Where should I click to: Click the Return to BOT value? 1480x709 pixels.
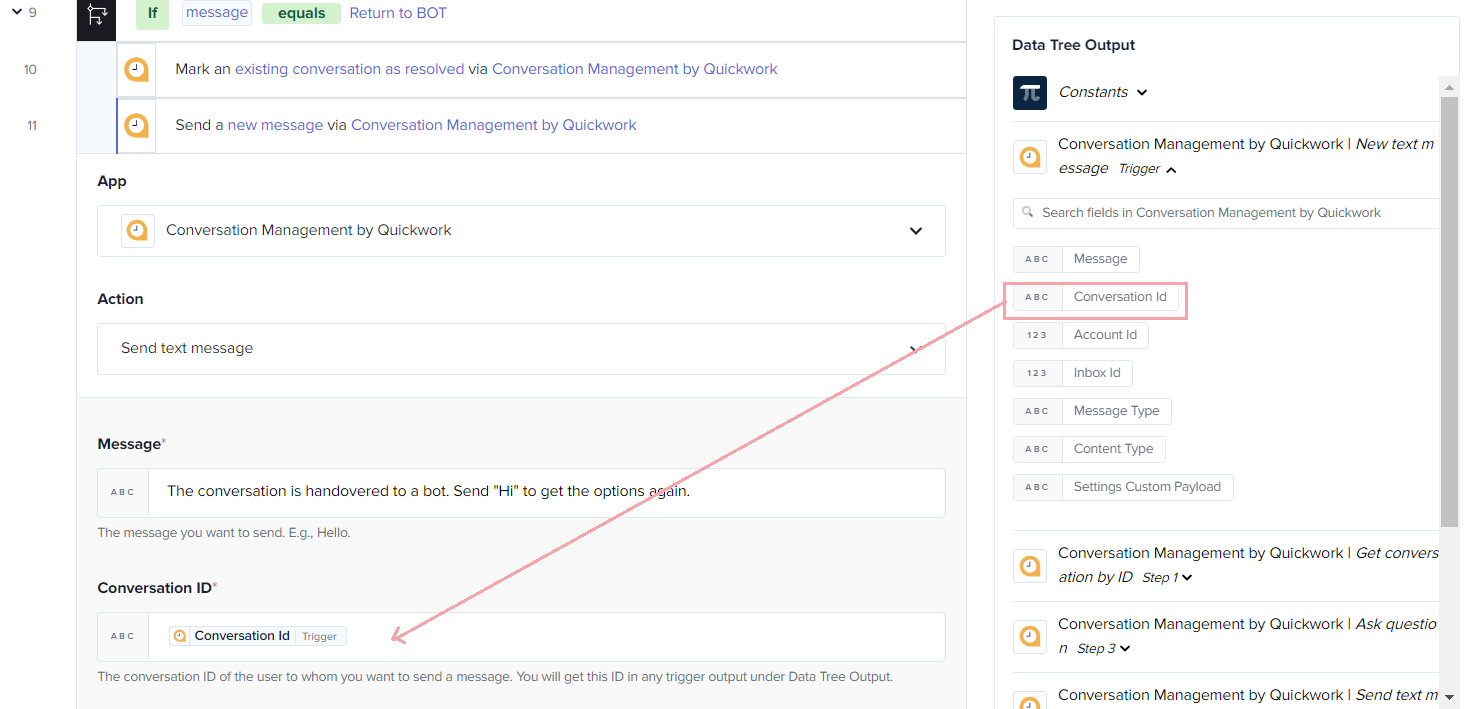(x=398, y=13)
